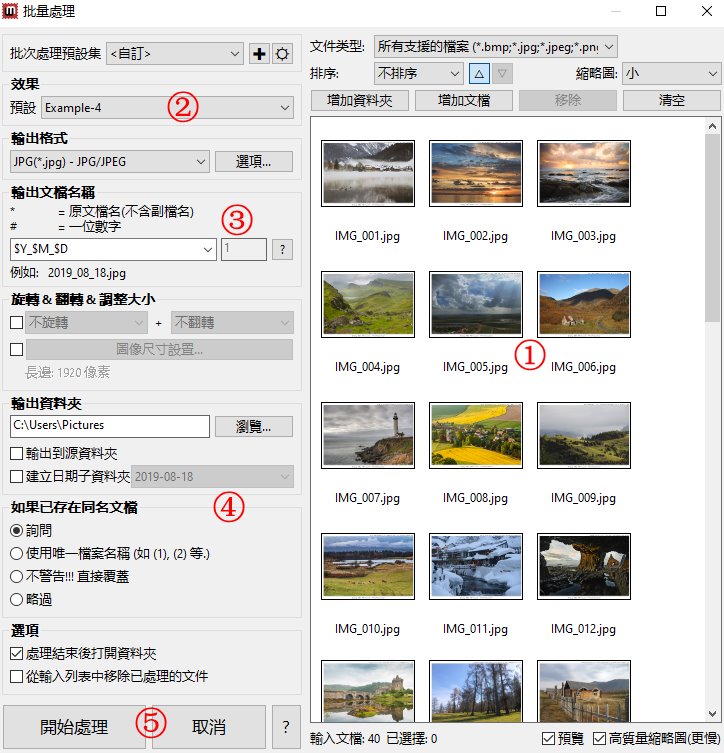Open 縮略圖 size dropdown
The image size is (724, 753).
pos(670,74)
